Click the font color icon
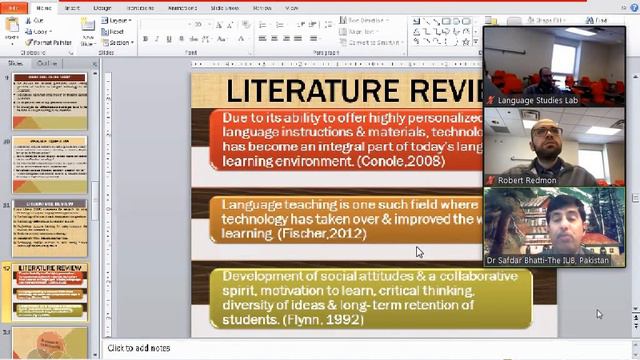 tap(241, 39)
